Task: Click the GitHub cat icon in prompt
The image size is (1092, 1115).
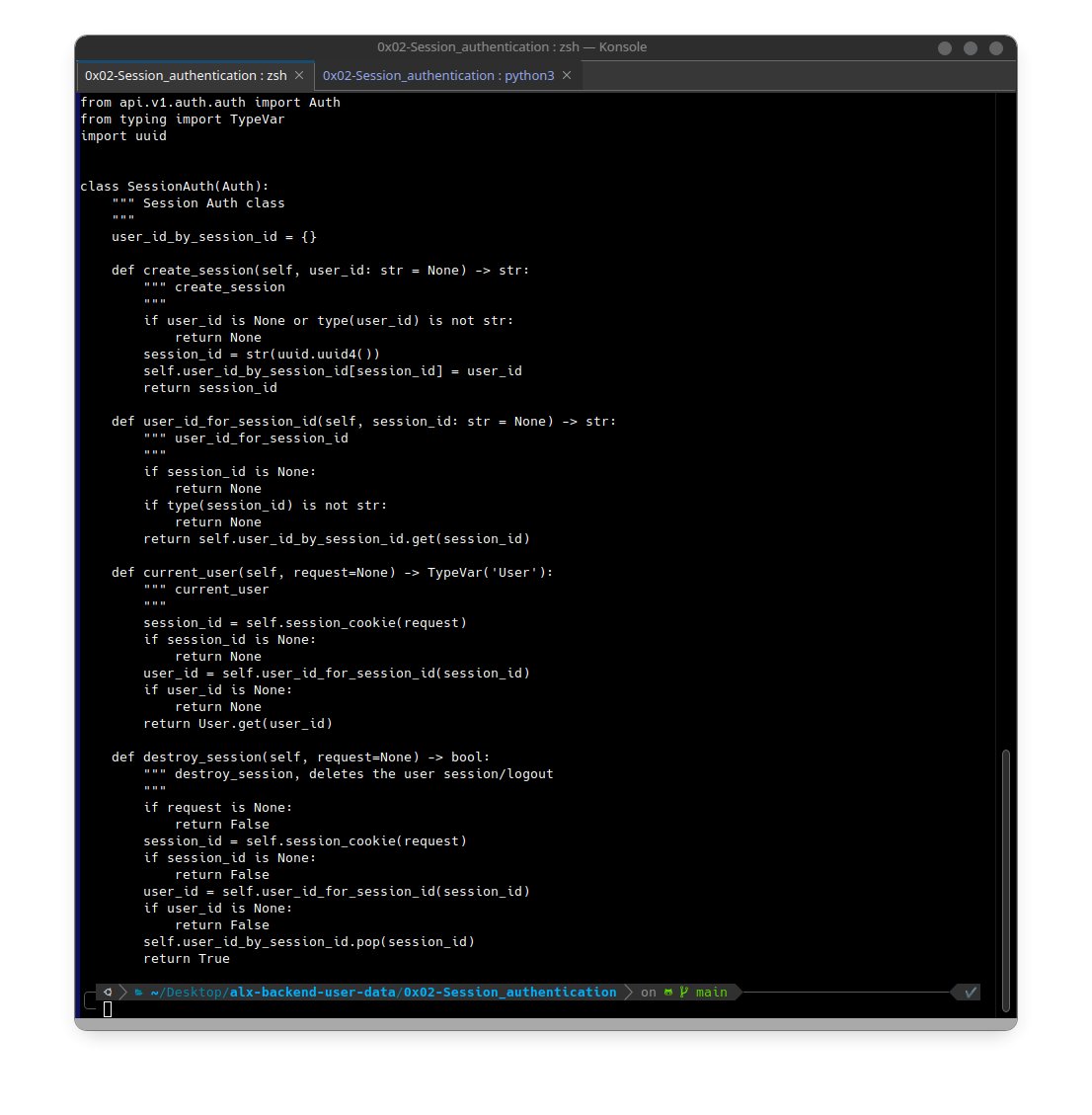Action: tap(668, 992)
